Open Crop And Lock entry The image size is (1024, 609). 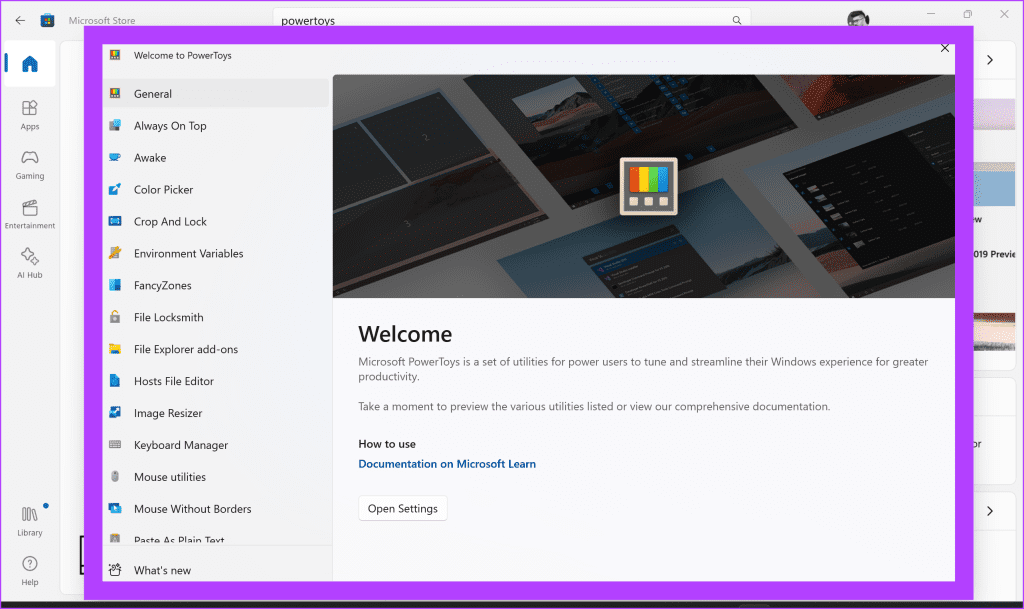tap(216, 221)
